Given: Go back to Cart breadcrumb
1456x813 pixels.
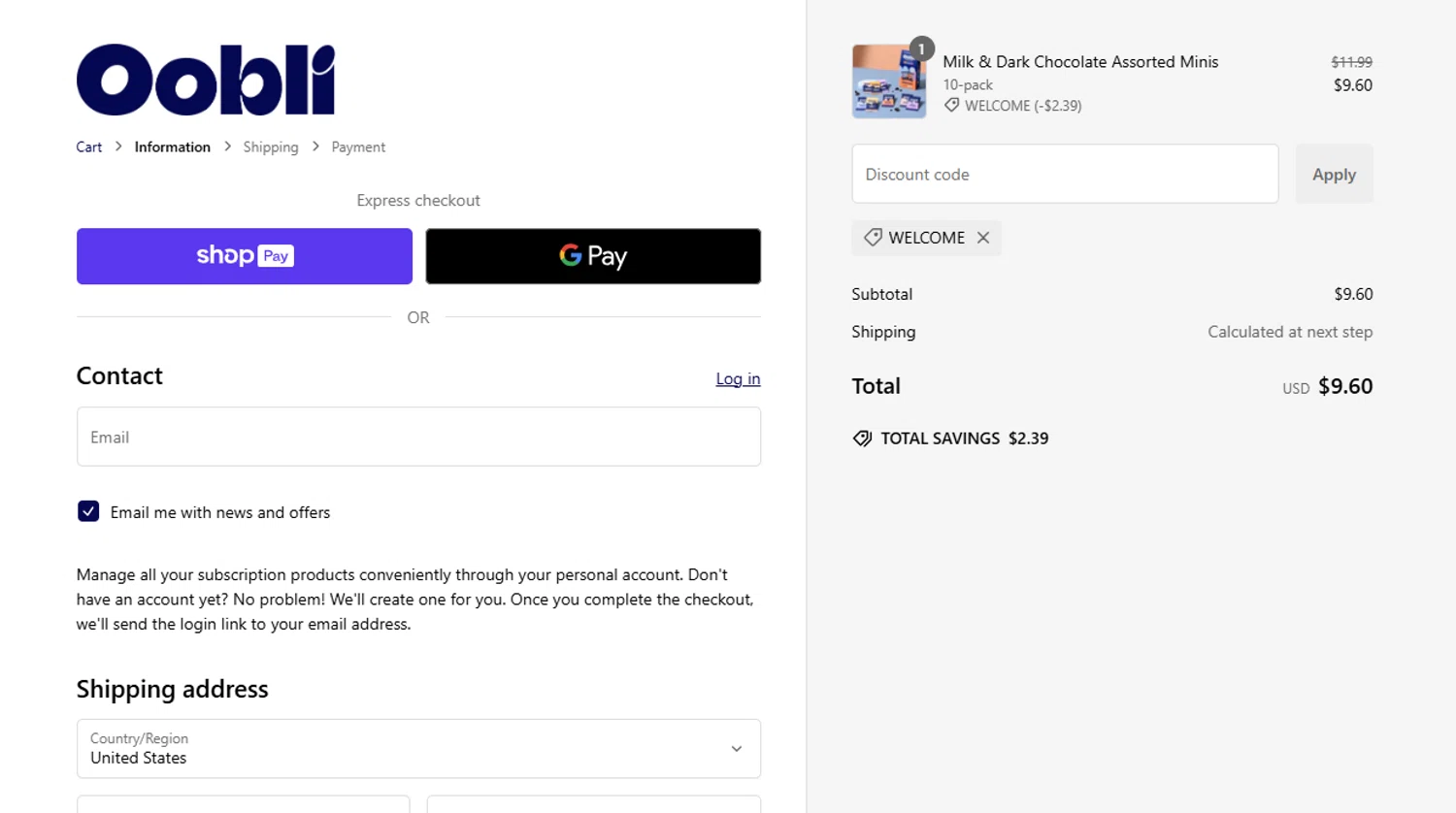Looking at the screenshot, I should [x=89, y=147].
